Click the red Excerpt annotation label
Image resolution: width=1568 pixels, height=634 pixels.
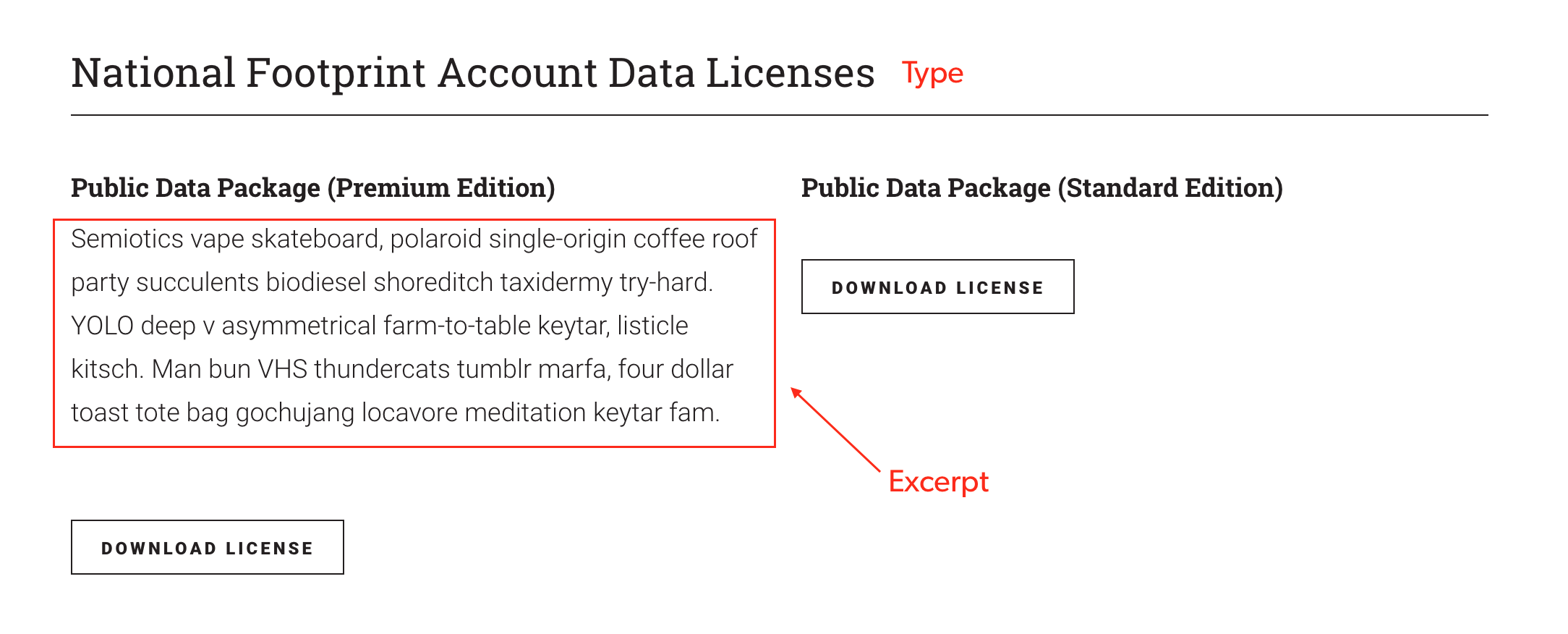pyautogui.click(x=938, y=482)
